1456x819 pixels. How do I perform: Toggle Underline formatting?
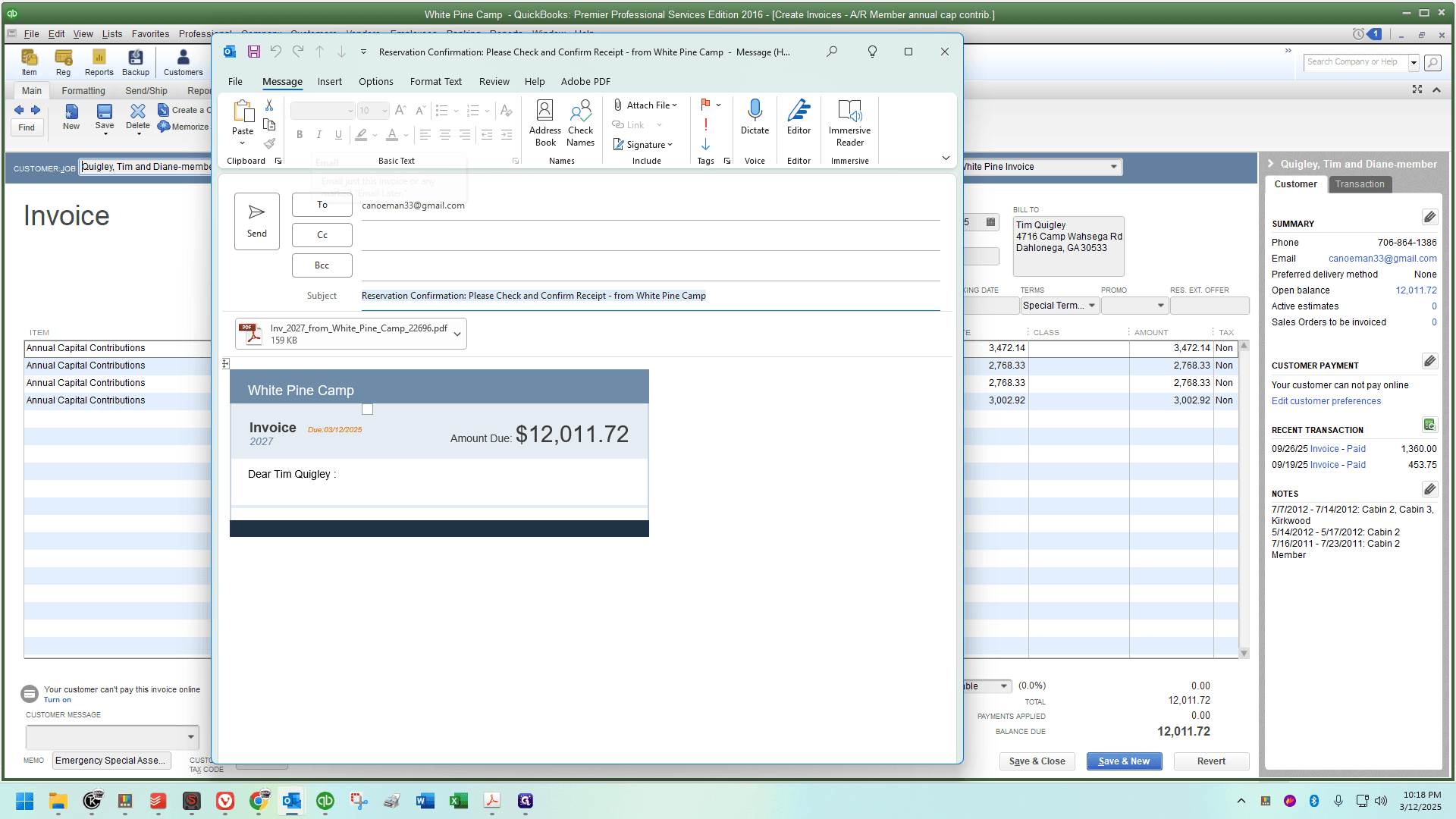click(x=338, y=135)
